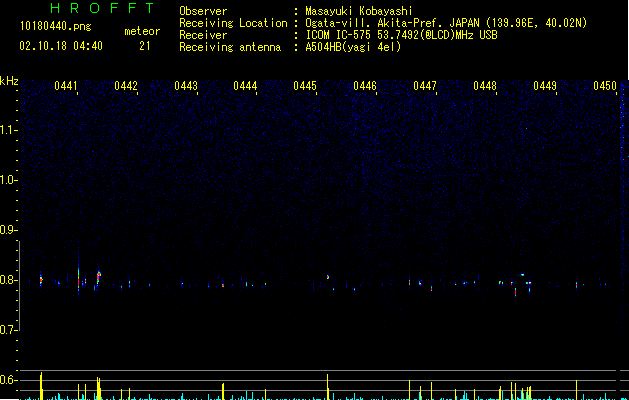Screen dimensions: 629x400
Task: Click the 0.9 kHz axis label
Action: pos(8,230)
